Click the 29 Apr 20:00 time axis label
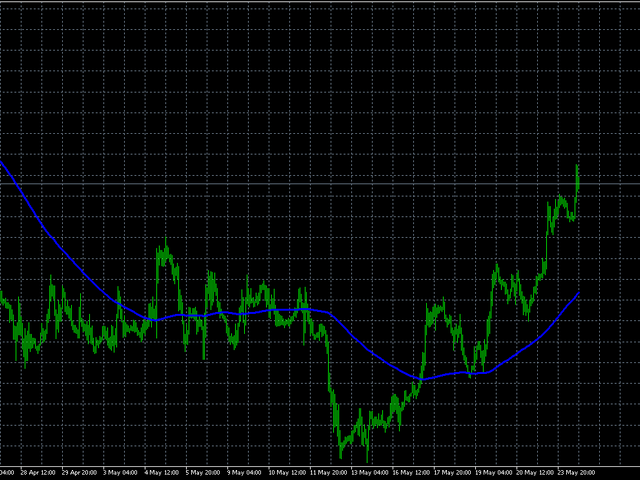640x480 pixels. [79, 473]
